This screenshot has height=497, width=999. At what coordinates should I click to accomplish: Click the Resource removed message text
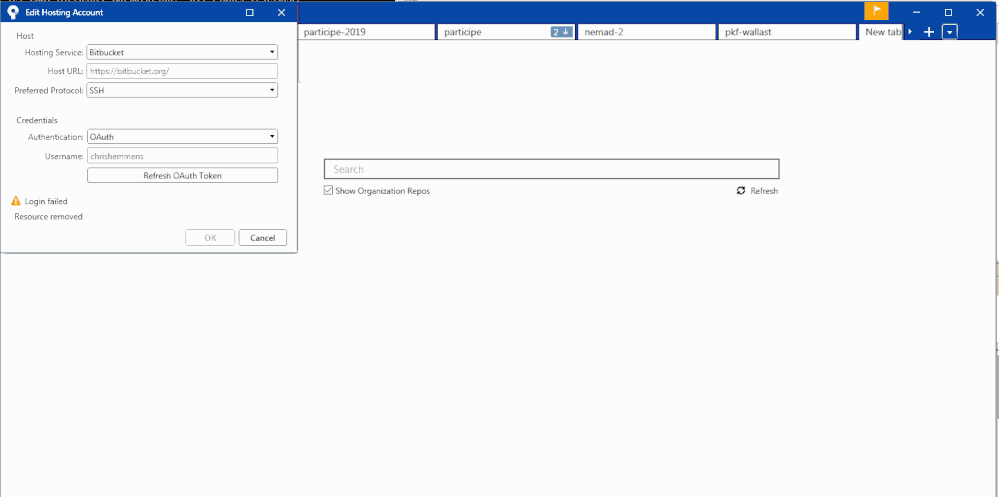(48, 217)
